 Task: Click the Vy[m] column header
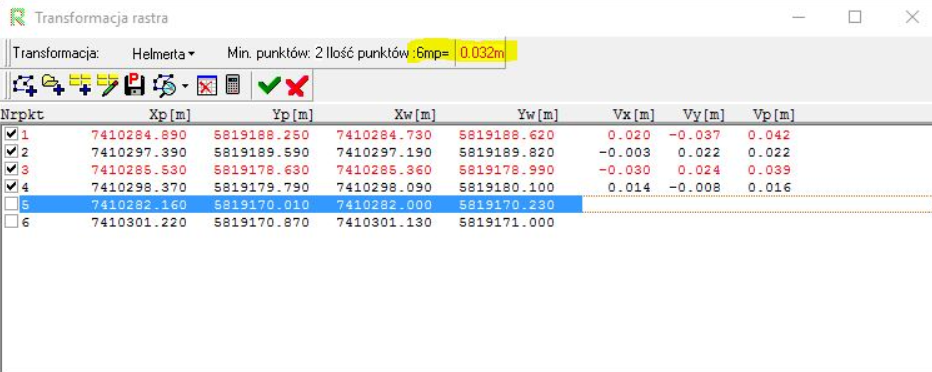pos(704,114)
